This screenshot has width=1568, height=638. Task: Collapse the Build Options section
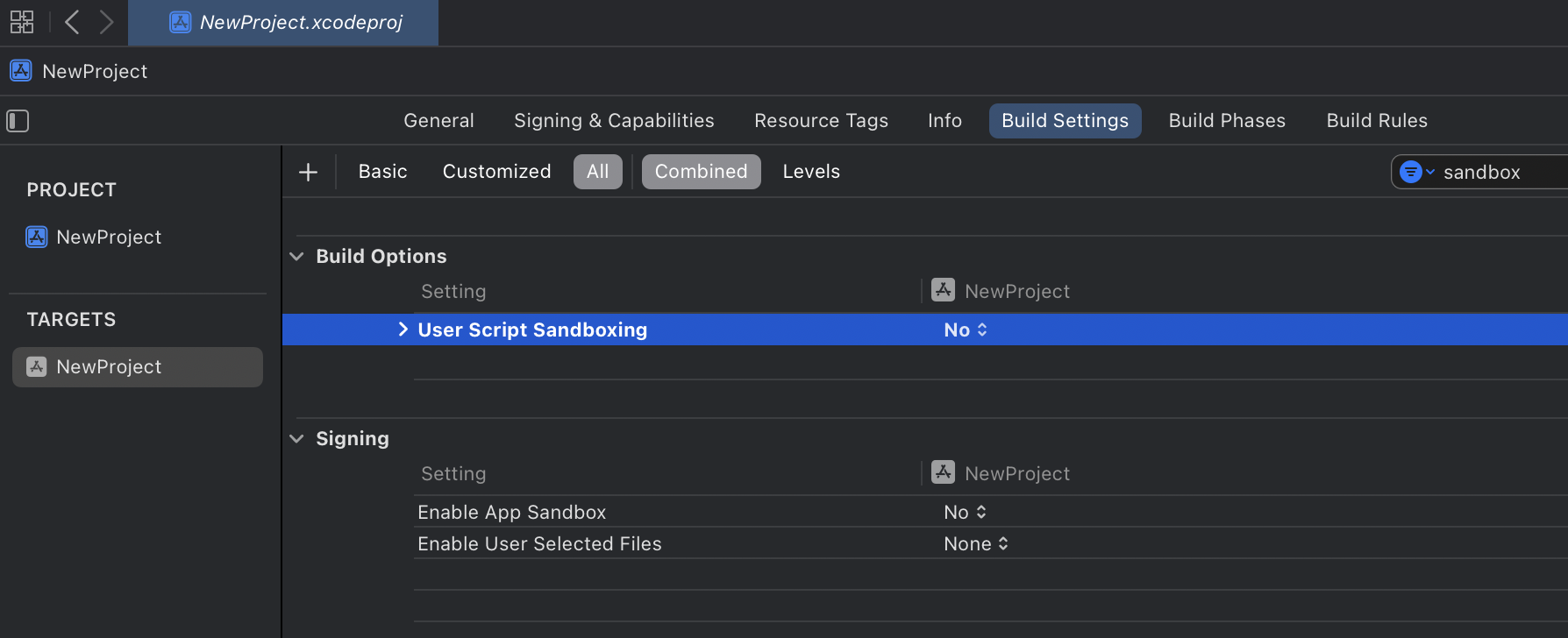pyautogui.click(x=297, y=257)
